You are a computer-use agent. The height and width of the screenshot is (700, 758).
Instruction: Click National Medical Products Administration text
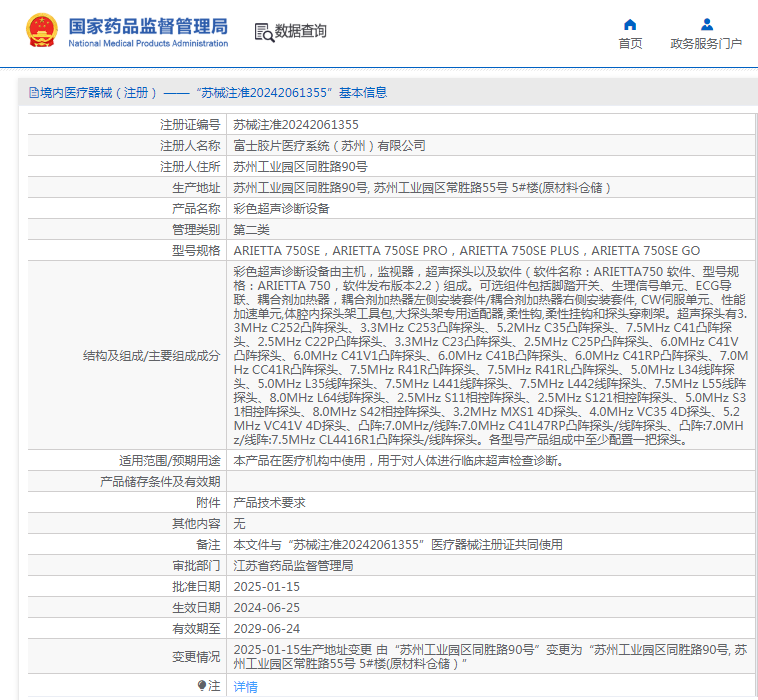[148, 44]
